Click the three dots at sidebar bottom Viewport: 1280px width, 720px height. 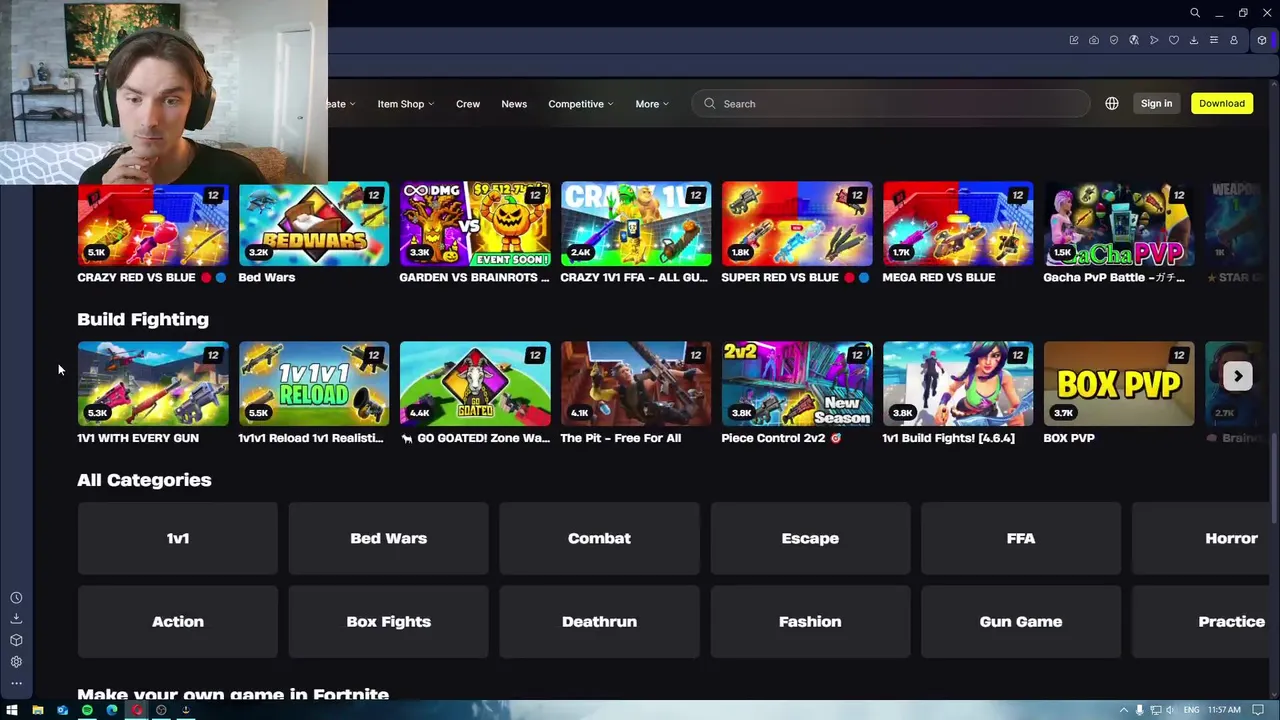[x=16, y=683]
